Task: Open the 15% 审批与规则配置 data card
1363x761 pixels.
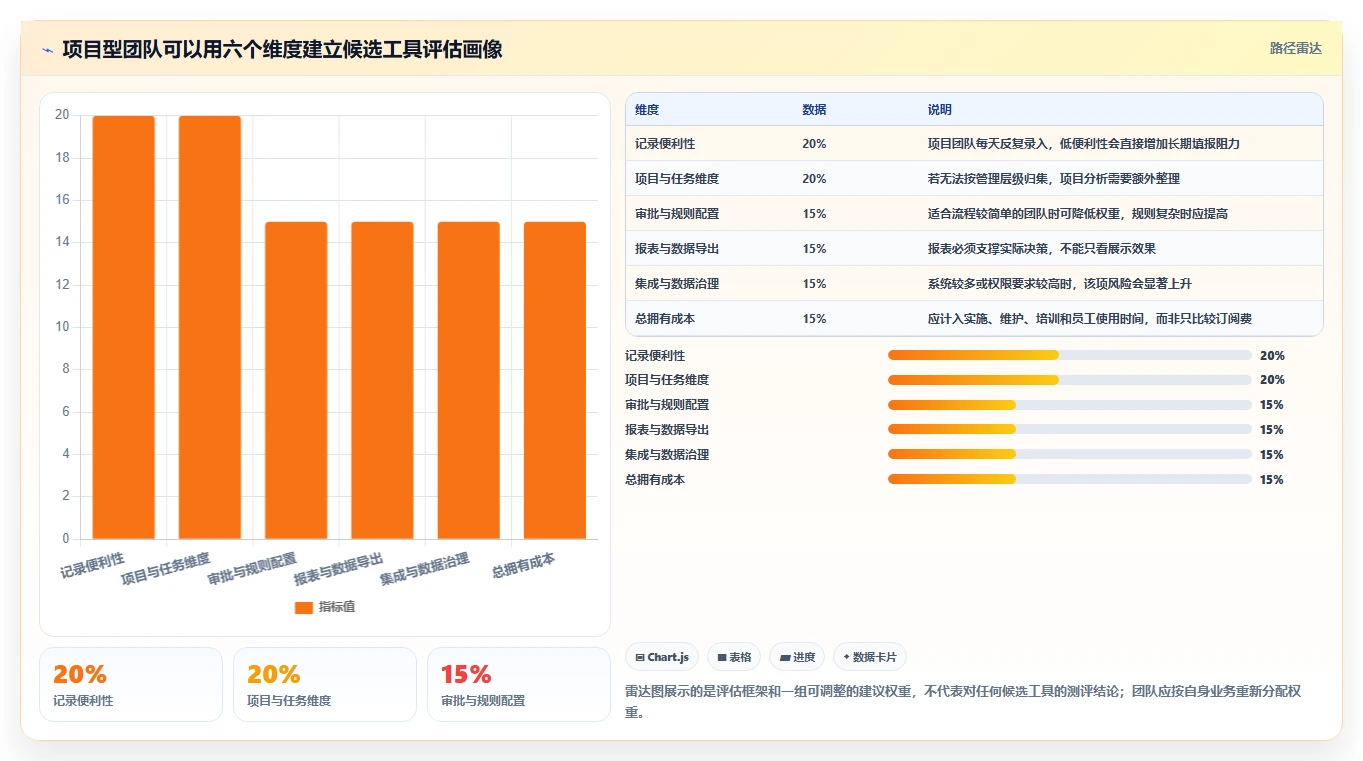Action: click(x=519, y=684)
